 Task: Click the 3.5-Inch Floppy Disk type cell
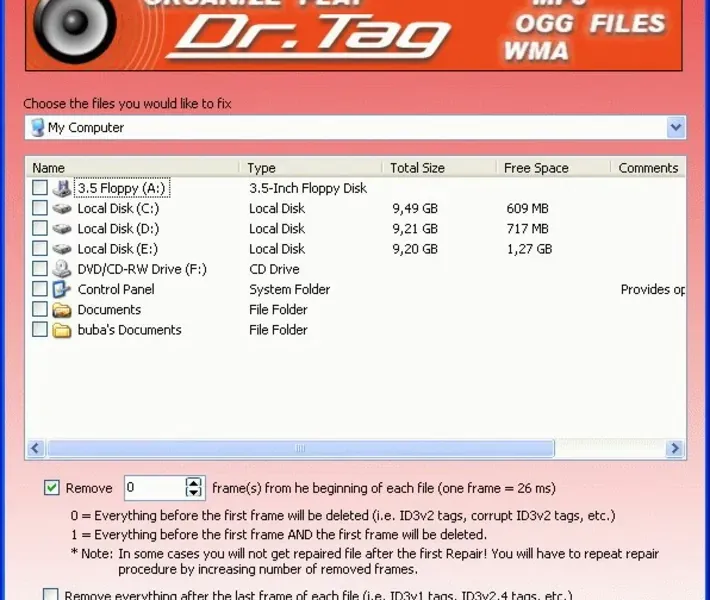coord(308,188)
